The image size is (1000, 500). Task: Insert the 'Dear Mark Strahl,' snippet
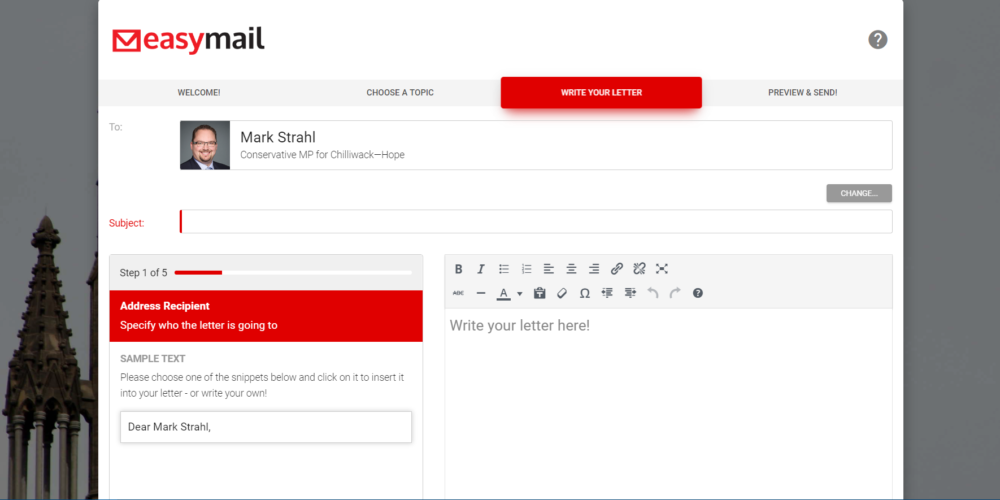pyautogui.click(x=265, y=427)
